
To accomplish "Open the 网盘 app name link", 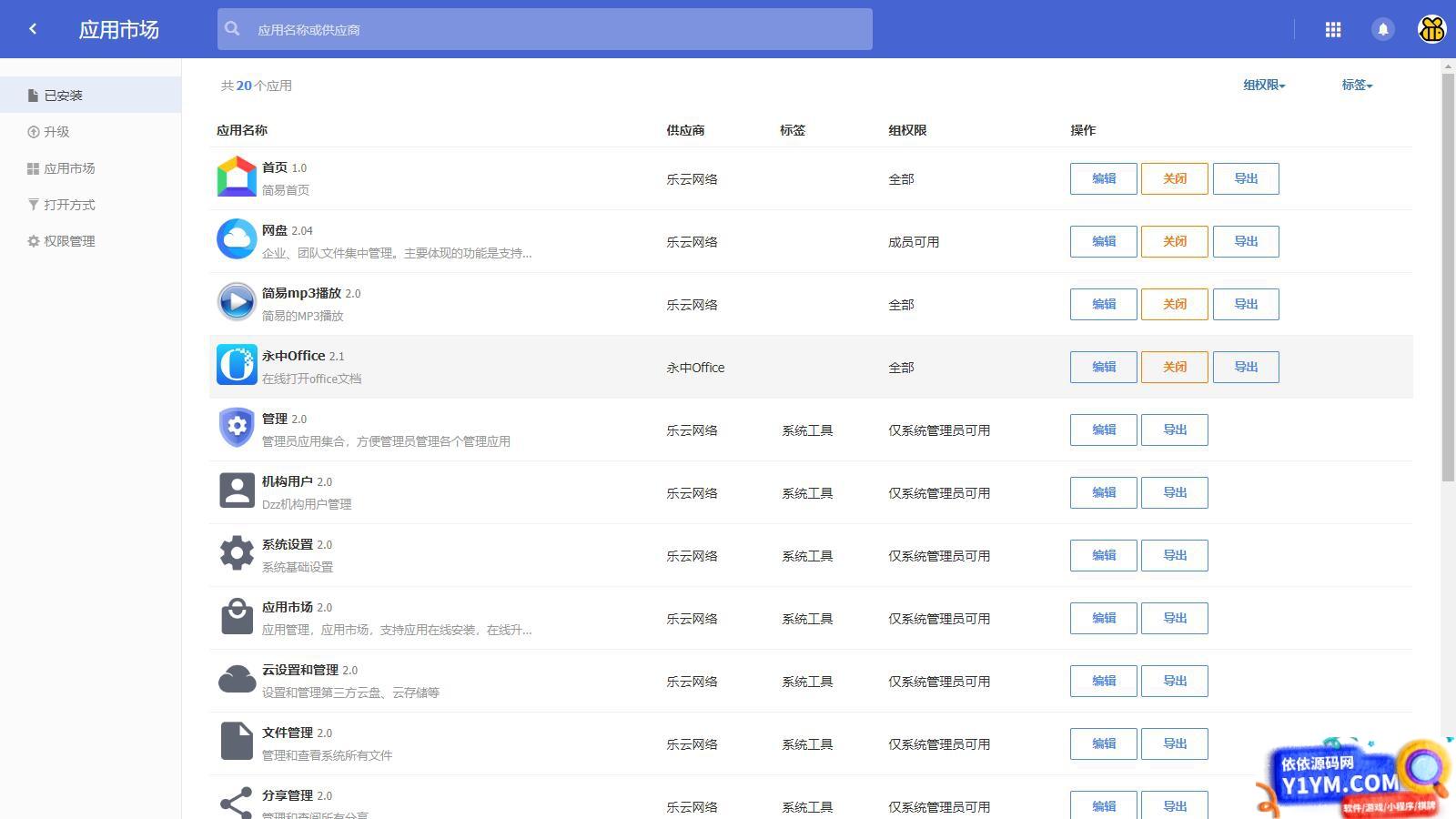I will click(275, 230).
